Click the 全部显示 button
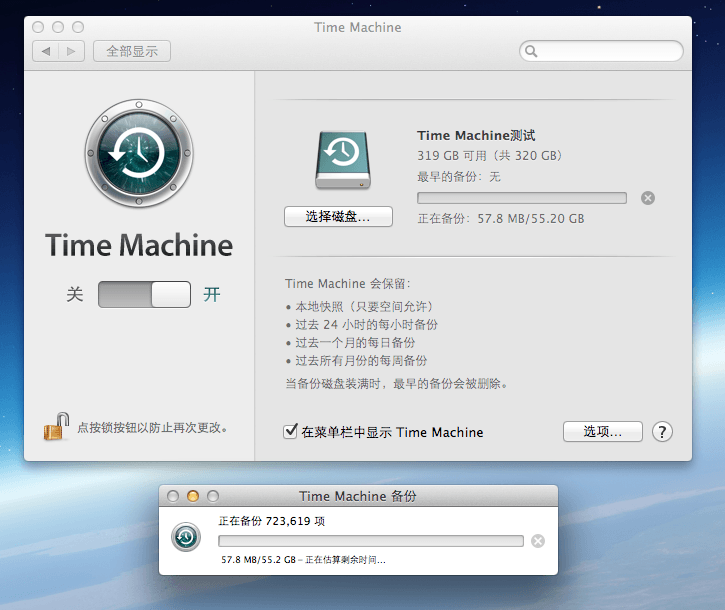 coord(132,51)
